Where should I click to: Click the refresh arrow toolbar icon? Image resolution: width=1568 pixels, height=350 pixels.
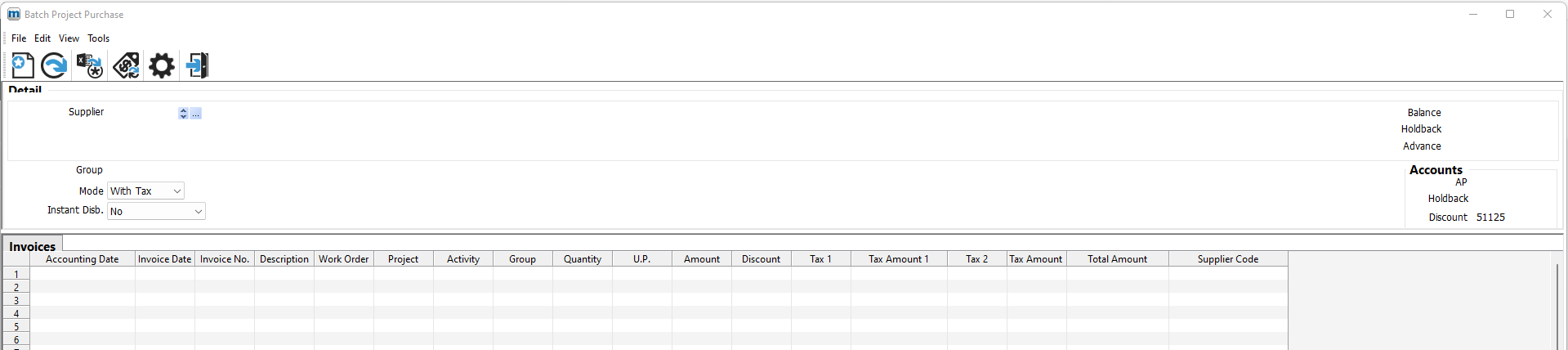point(54,65)
